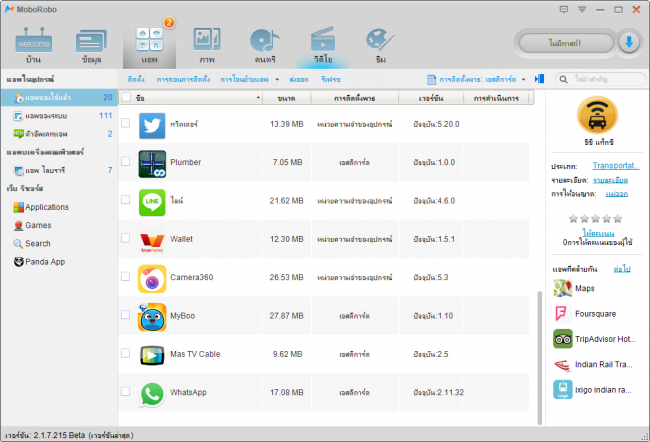This screenshot has height=442, width=650.
Task: Click the Plumber app icon
Action: [x=152, y=164]
